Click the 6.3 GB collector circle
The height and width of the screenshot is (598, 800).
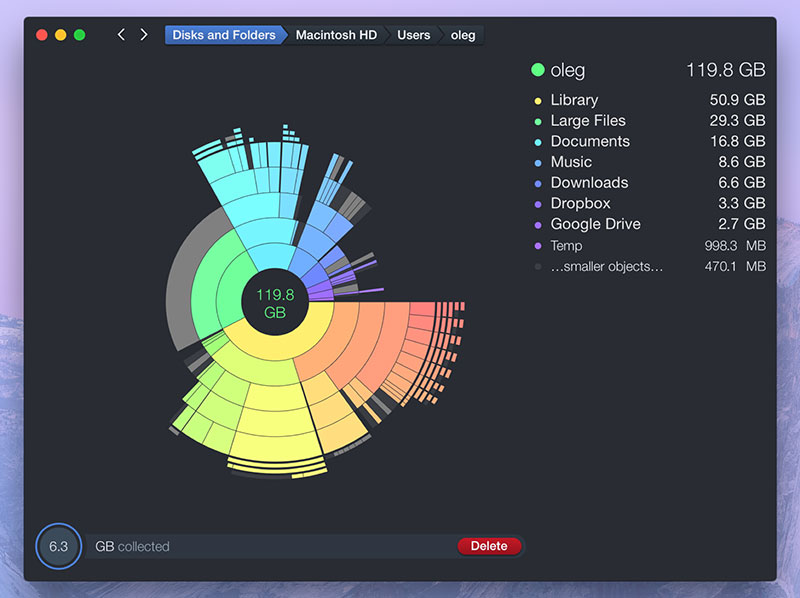(58, 546)
